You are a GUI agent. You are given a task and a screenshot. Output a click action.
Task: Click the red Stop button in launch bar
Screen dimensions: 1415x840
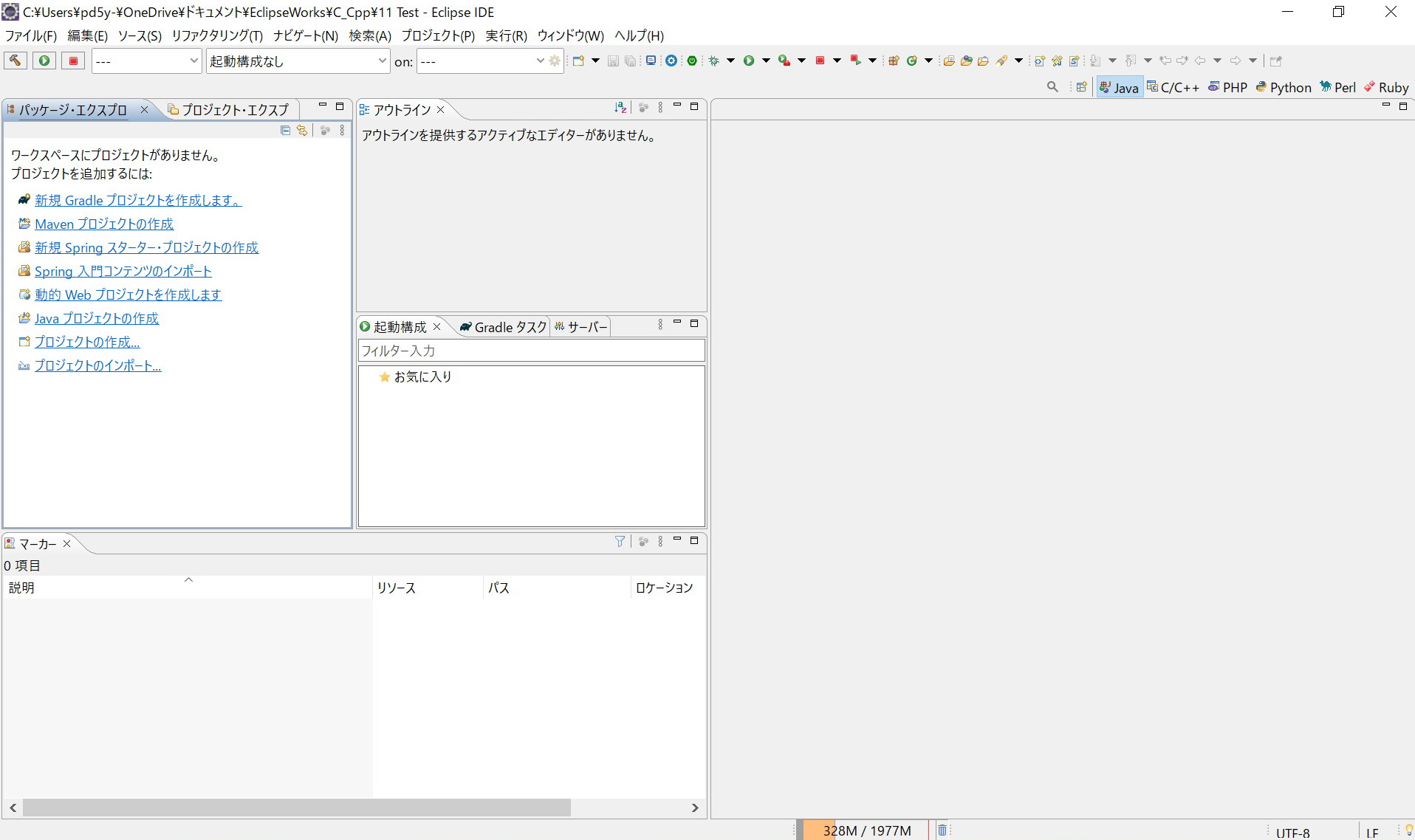73,61
